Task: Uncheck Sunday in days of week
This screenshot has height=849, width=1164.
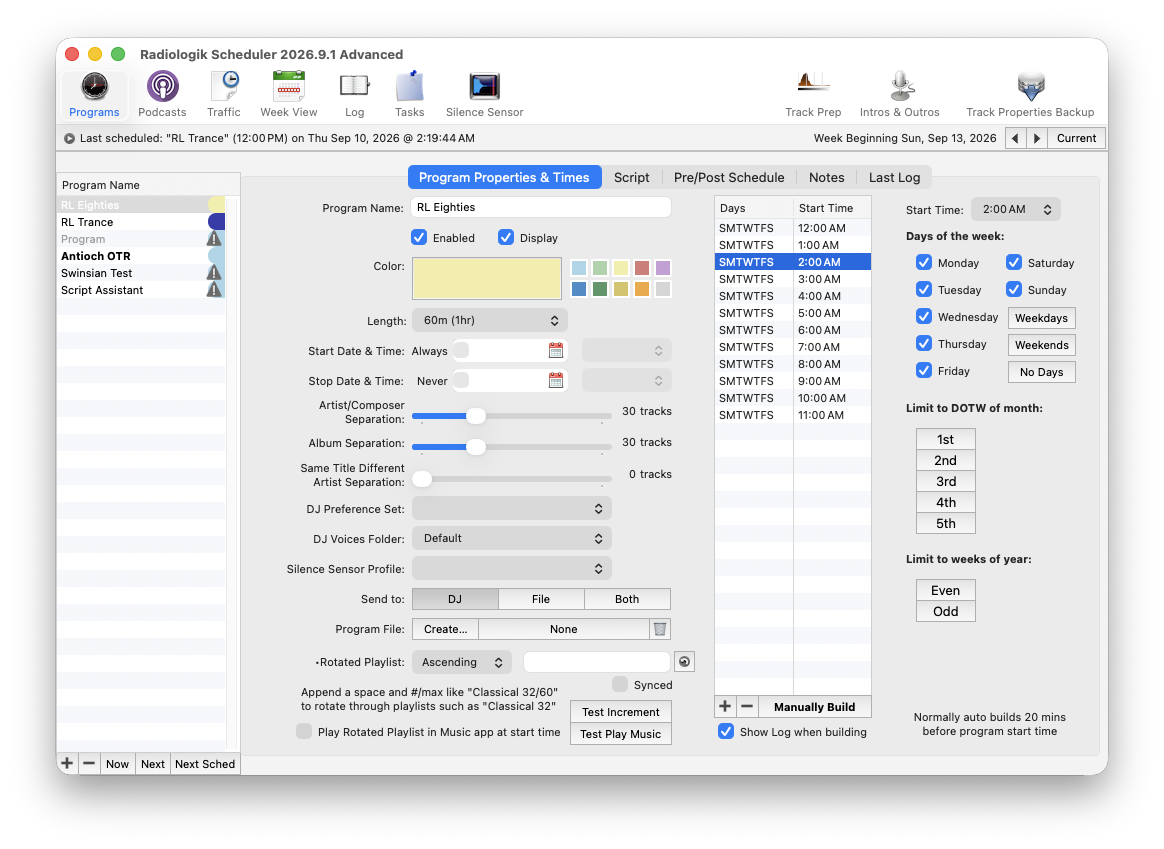Action: pos(1013,289)
